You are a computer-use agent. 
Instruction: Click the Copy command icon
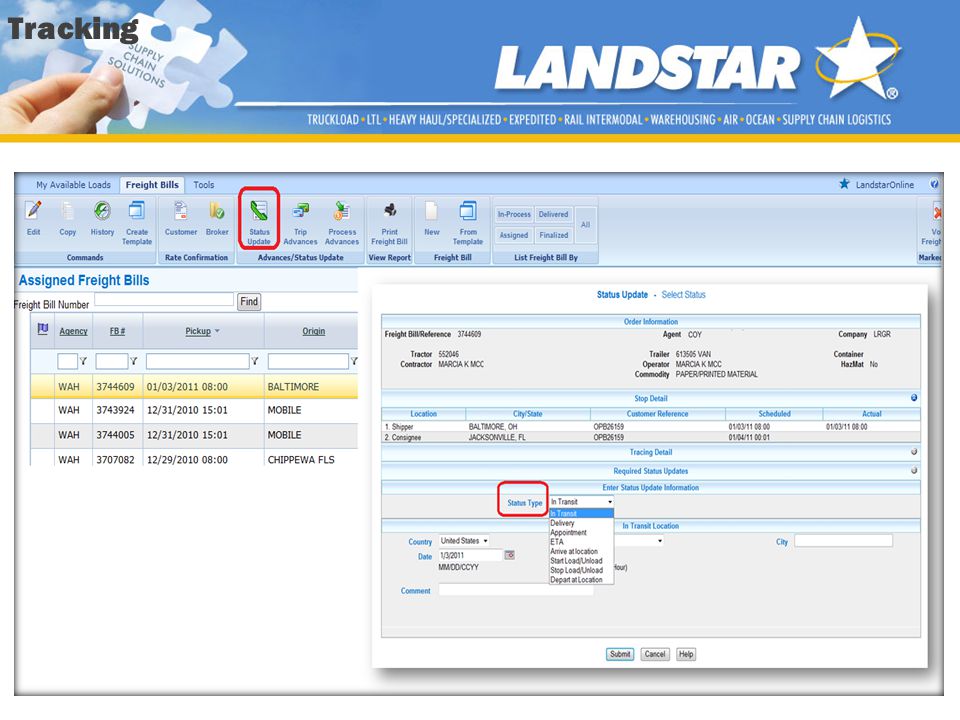(67, 211)
